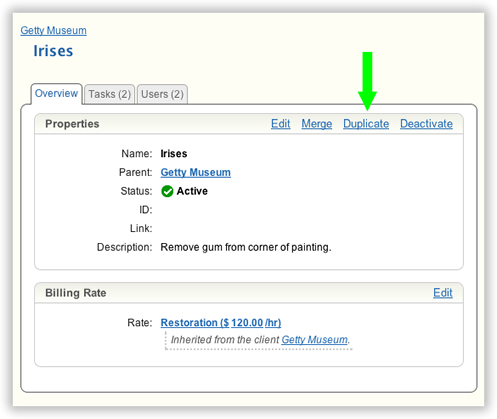Open the Getty Museum breadcrumb link at top
Image resolution: width=497 pixels, height=419 pixels.
[54, 30]
